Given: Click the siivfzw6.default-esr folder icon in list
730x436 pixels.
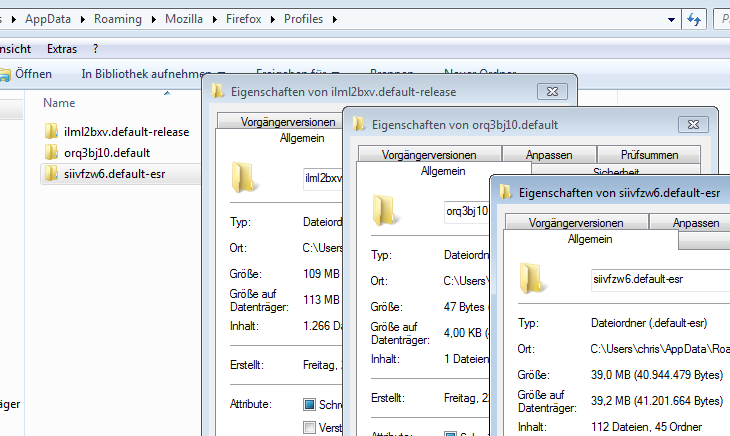Looking at the screenshot, I should pos(51,174).
